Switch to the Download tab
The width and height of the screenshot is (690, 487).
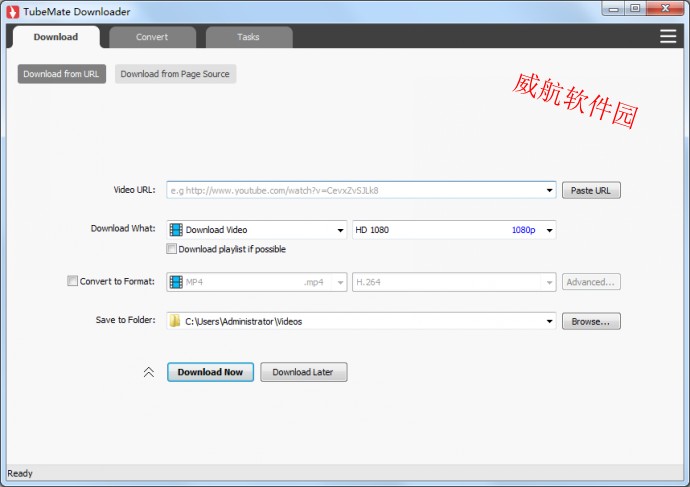56,37
